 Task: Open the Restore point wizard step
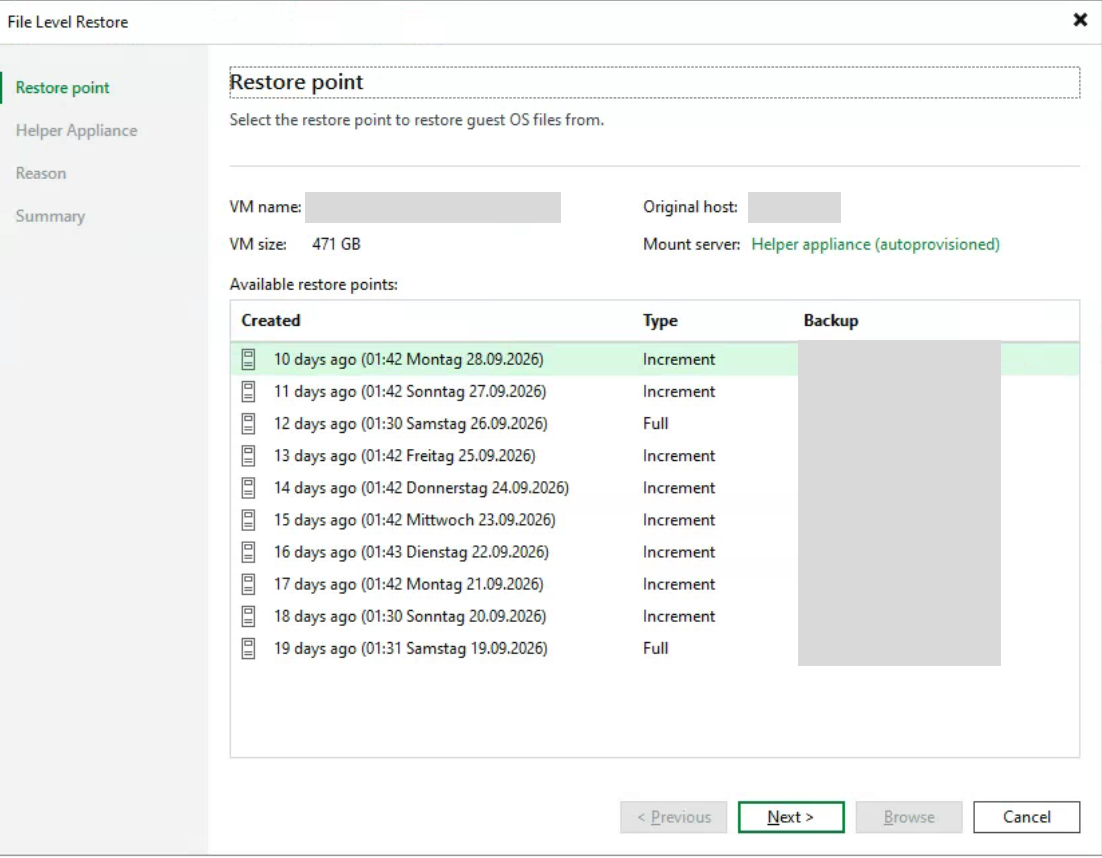point(63,88)
